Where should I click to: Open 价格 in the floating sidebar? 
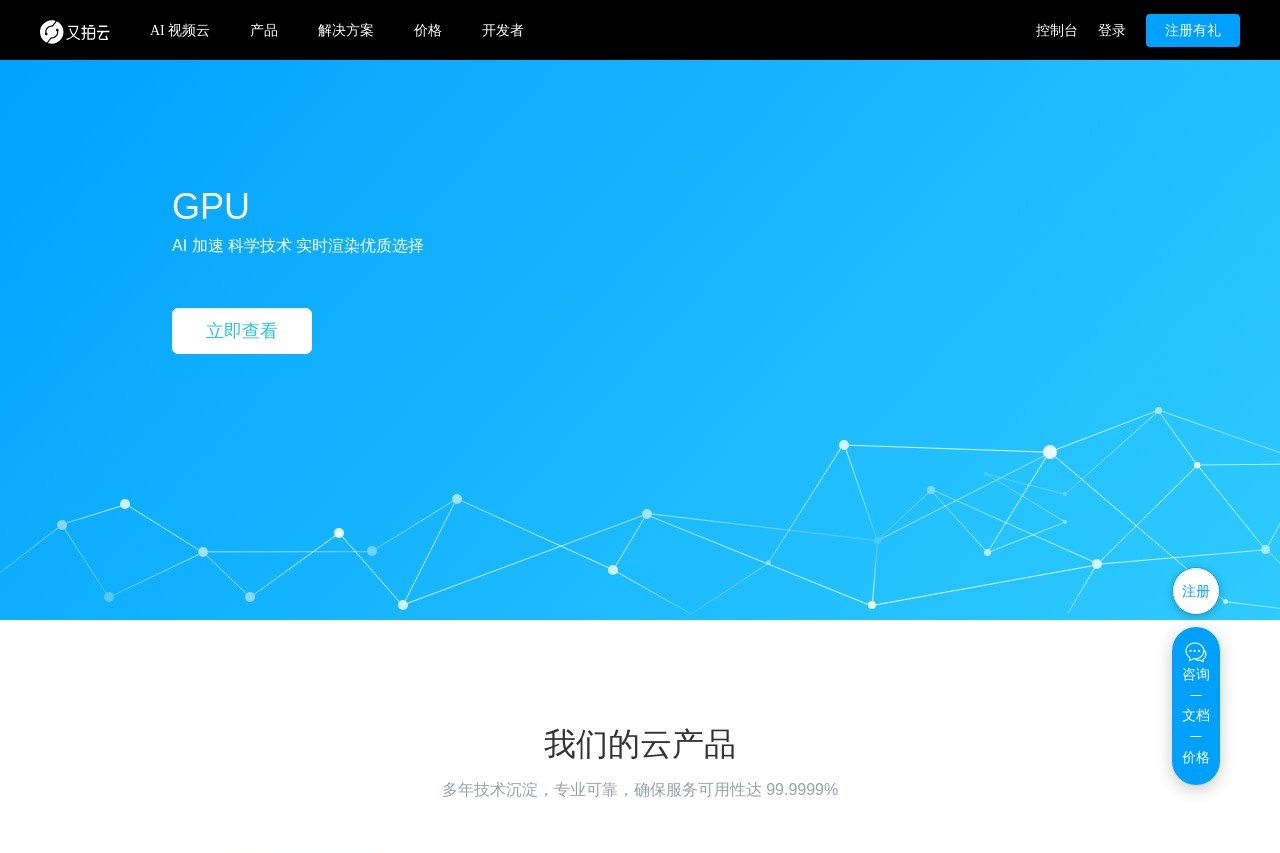(1196, 758)
